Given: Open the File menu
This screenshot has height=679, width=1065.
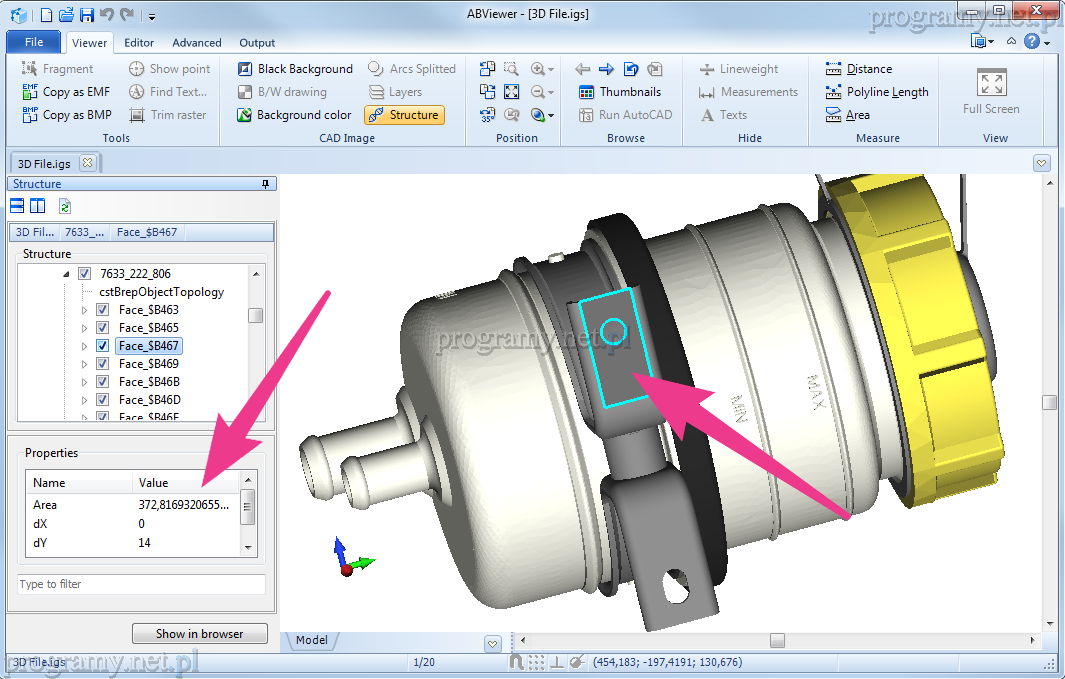Looking at the screenshot, I should (34, 42).
